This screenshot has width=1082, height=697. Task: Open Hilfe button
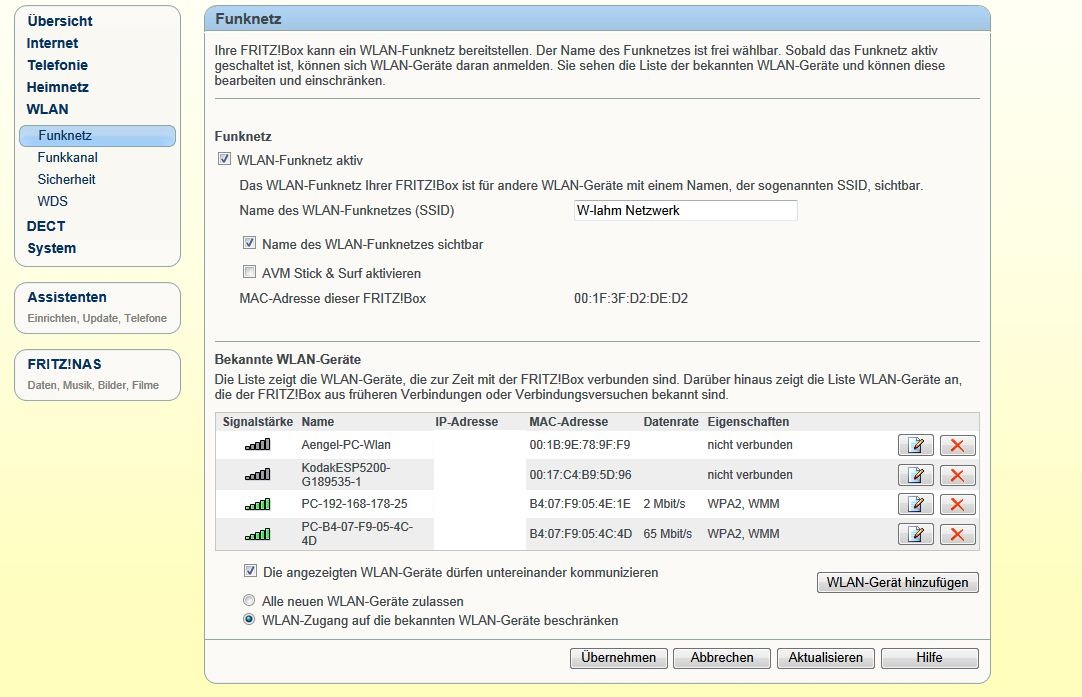click(929, 658)
